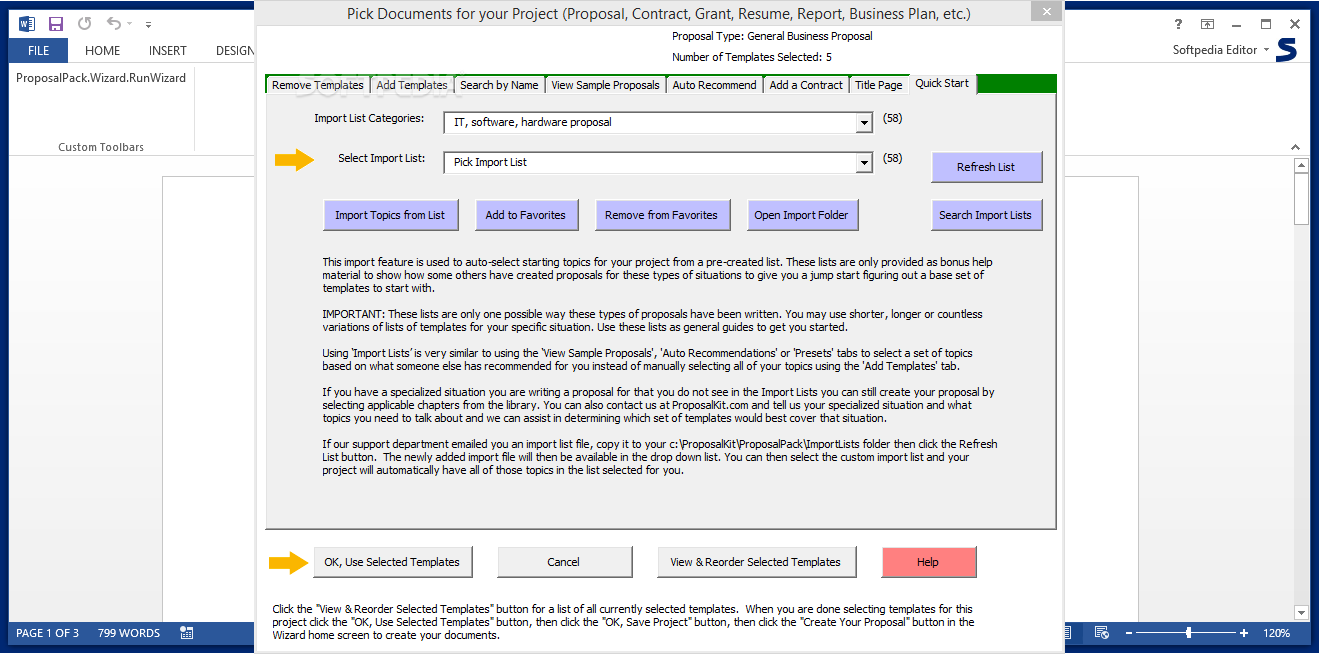Run the ProposalPack.Wizard.RunWizard macro button

click(x=101, y=77)
